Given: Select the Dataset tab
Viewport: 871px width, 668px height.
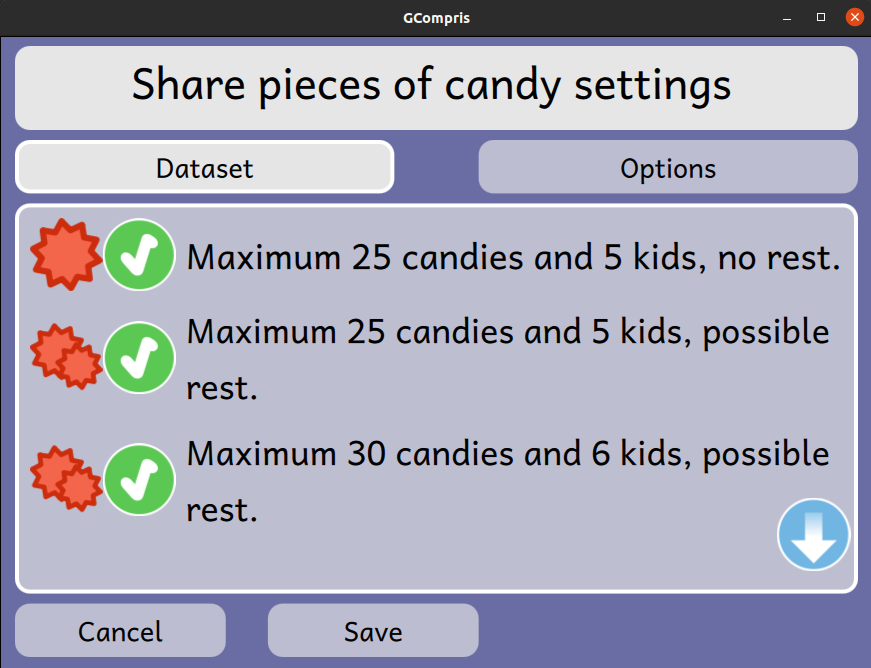Looking at the screenshot, I should click(204, 167).
